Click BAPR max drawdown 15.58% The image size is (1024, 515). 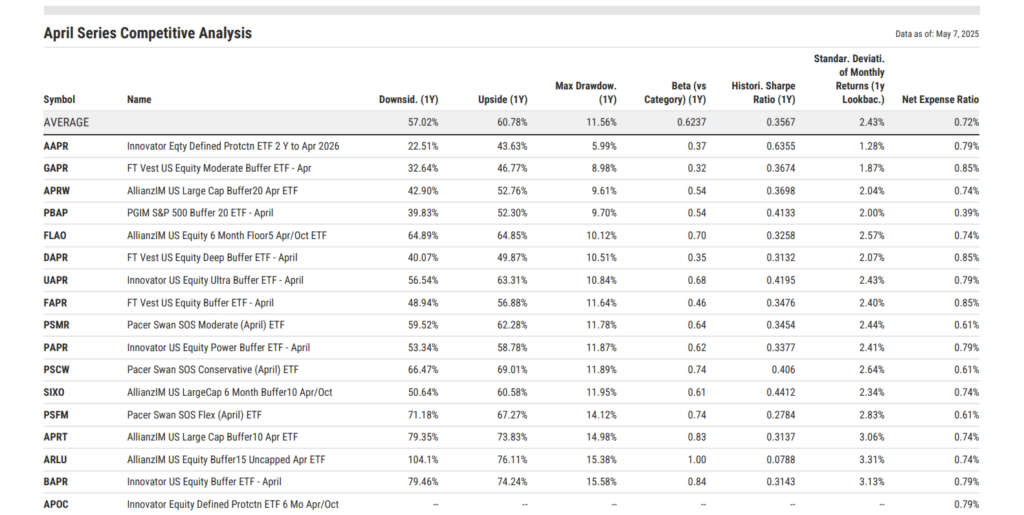601,482
